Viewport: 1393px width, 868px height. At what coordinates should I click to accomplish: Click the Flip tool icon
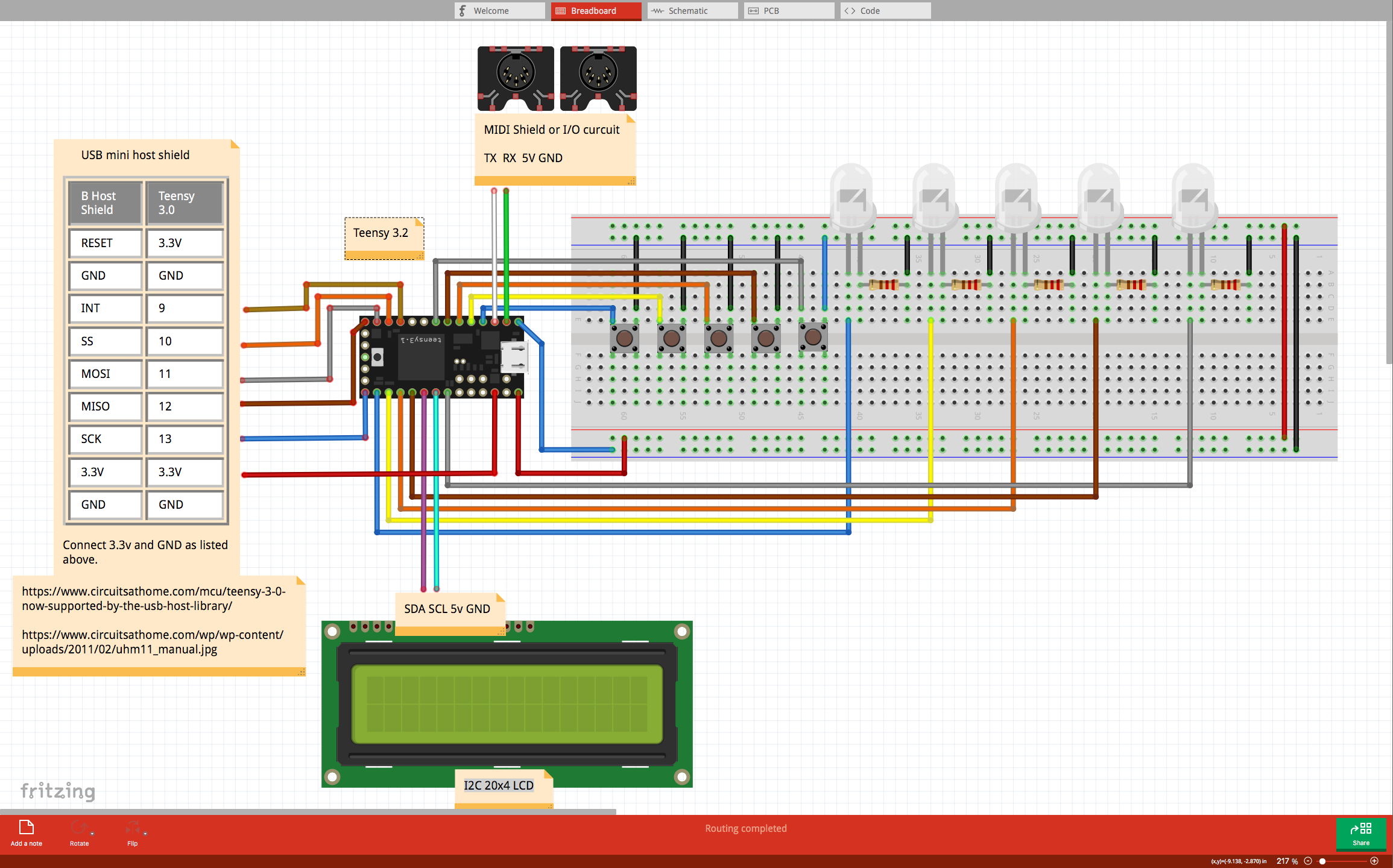[132, 828]
